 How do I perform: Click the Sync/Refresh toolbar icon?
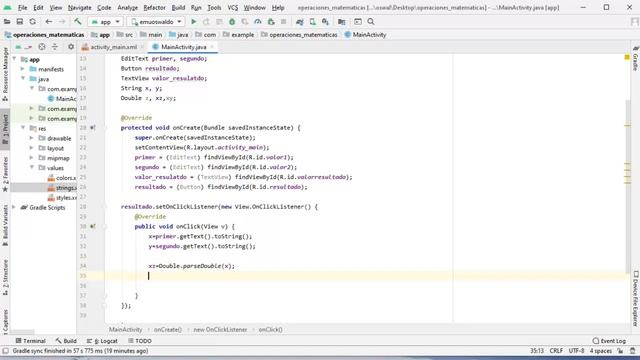click(x=32, y=22)
